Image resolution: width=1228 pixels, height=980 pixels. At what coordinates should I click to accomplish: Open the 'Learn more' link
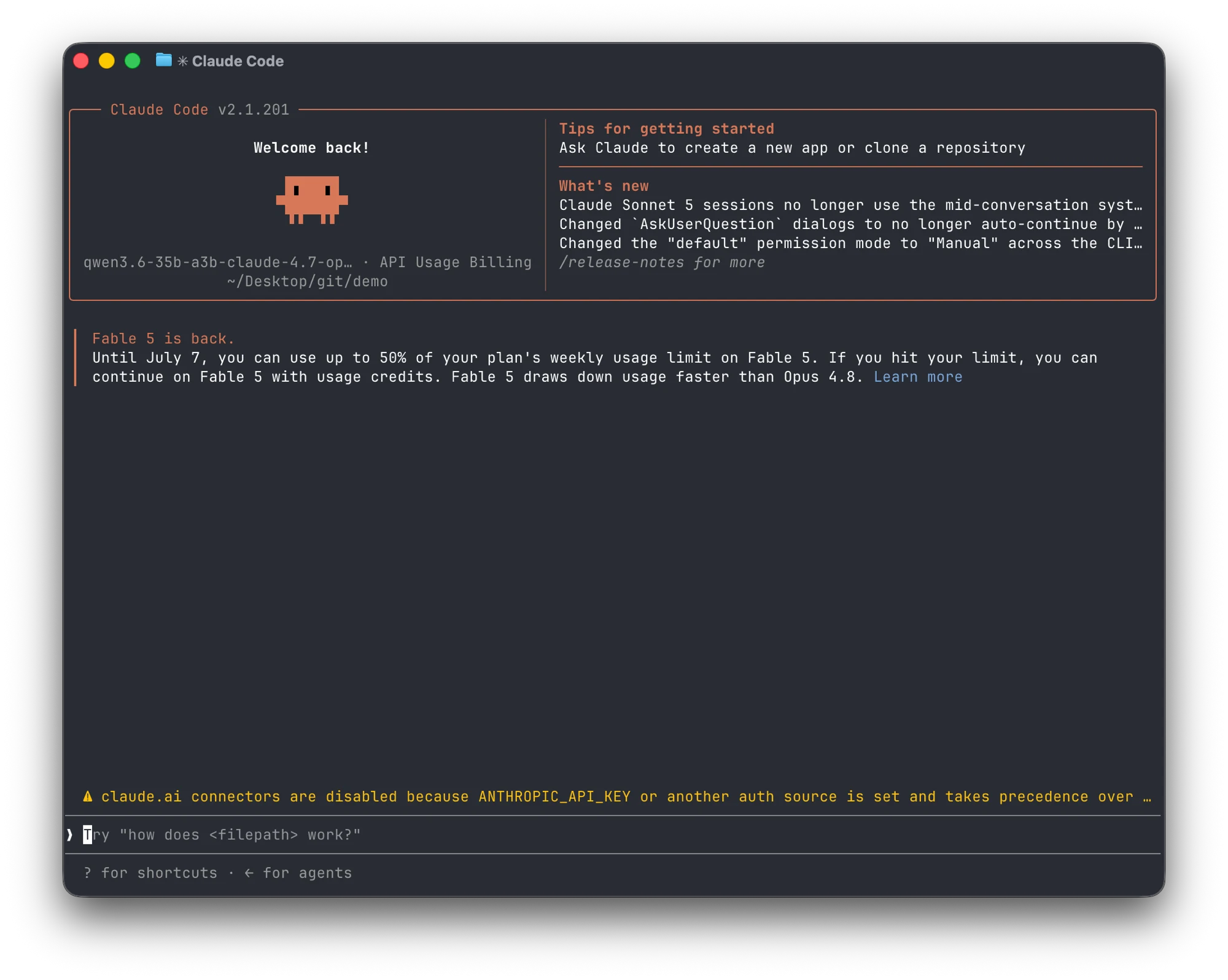click(x=918, y=377)
